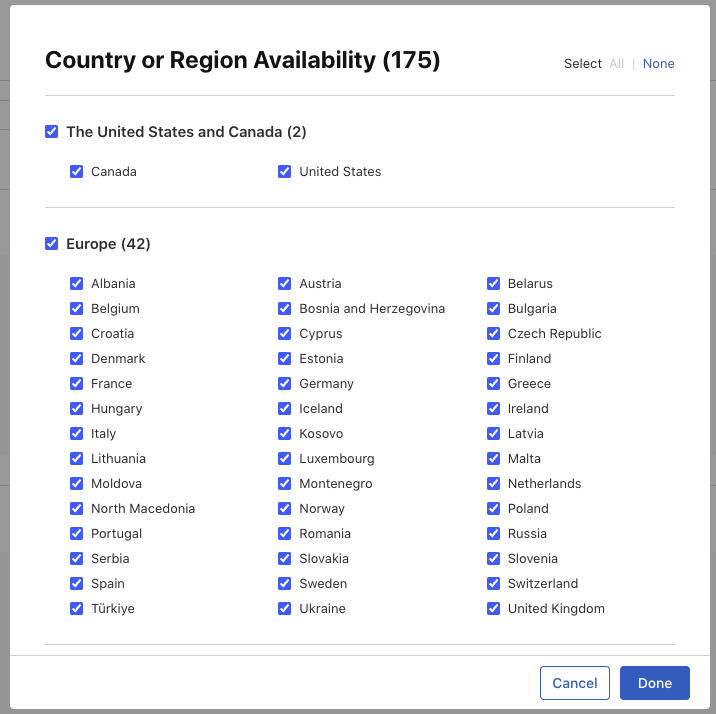This screenshot has width=716, height=714.
Task: Uncheck the Canada checkbox
Action: (x=77, y=172)
